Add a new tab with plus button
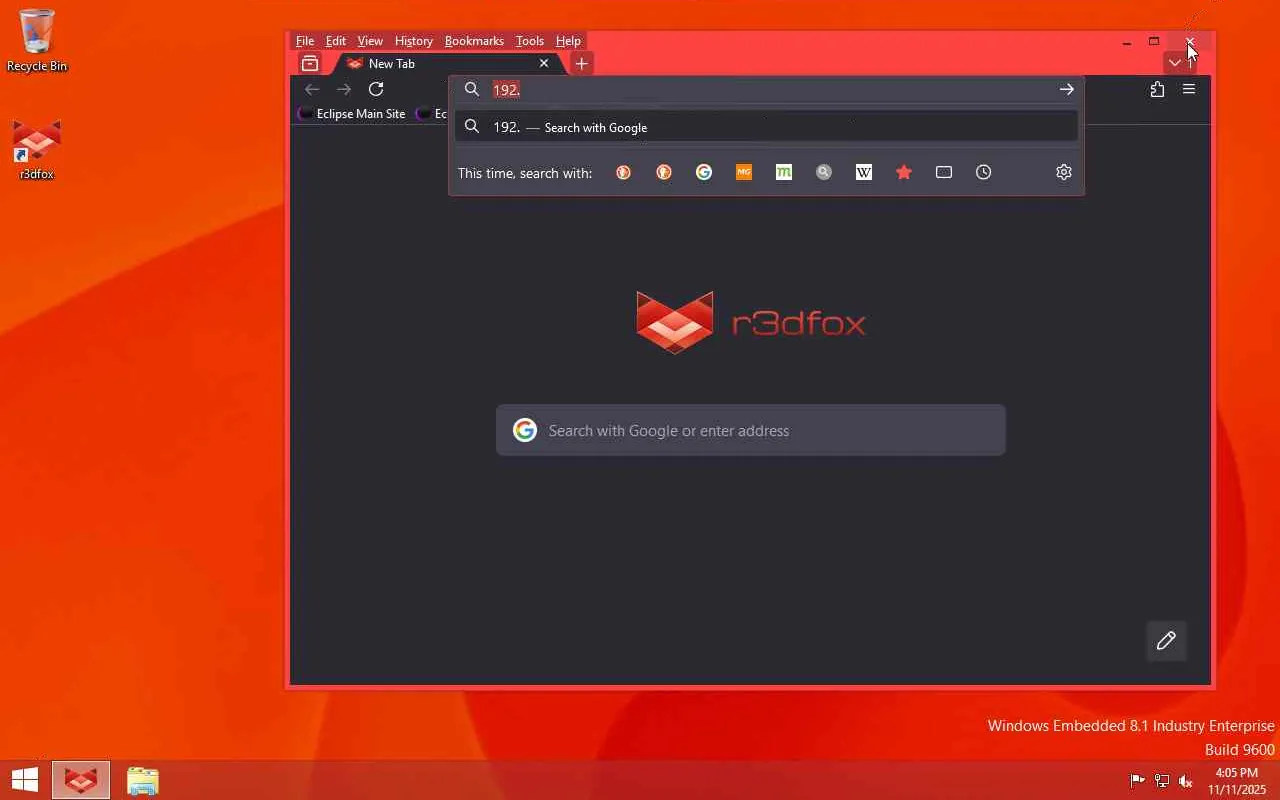1280x800 pixels. pos(581,63)
